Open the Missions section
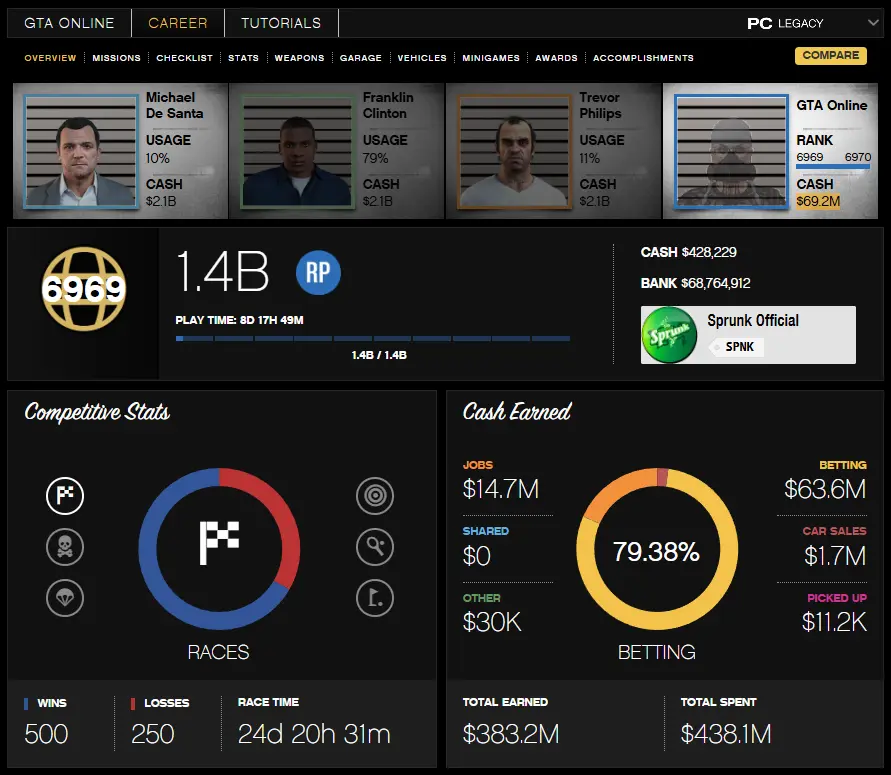The width and height of the screenshot is (891, 775). [x=116, y=58]
